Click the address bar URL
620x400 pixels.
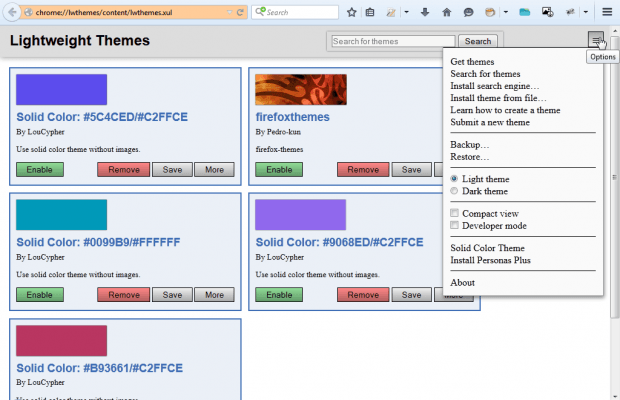[104, 13]
